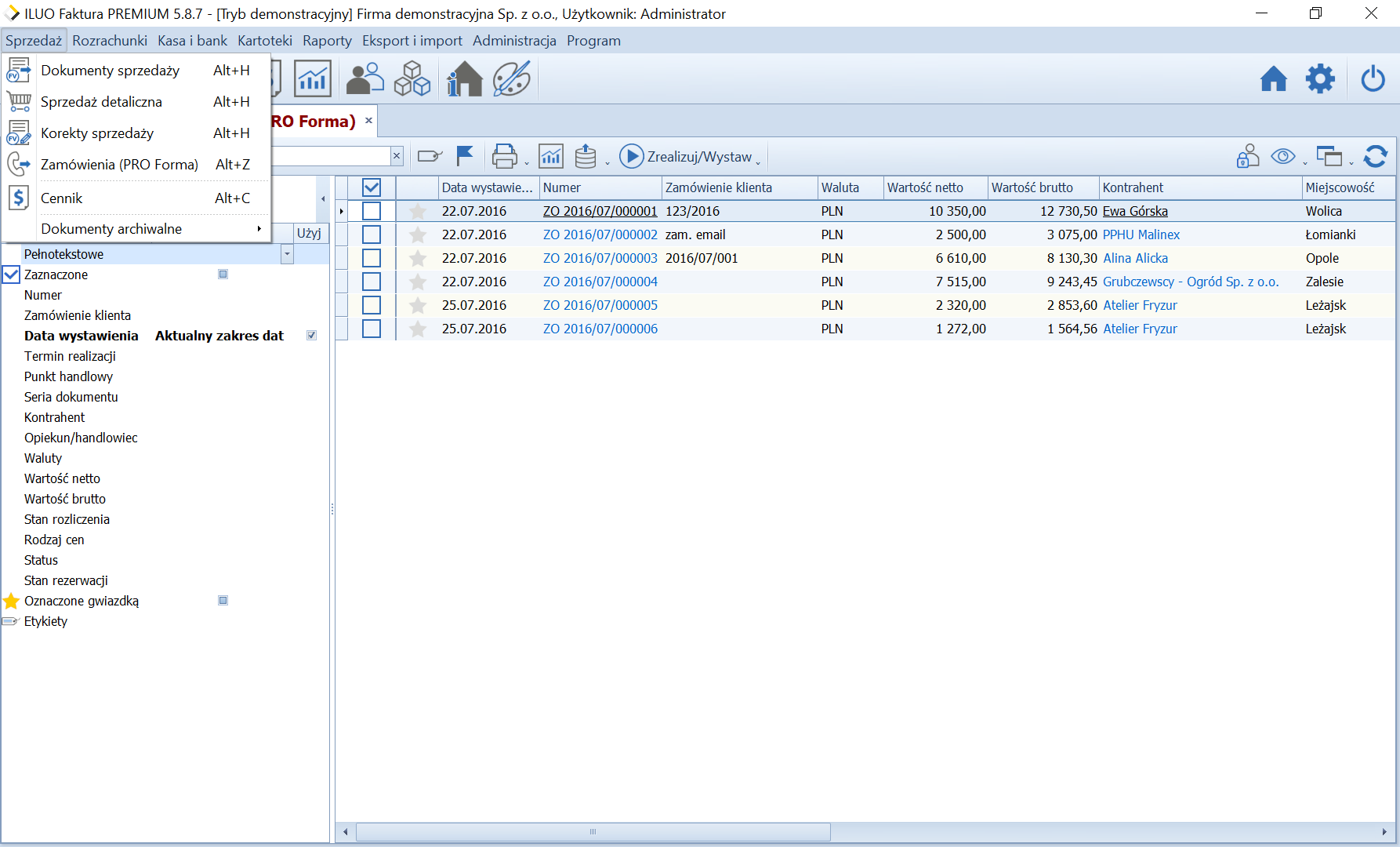Open contractor link Grubczewscy - Ogród Sp. z o.o.
This screenshot has height=847, width=1400.
(x=1191, y=282)
